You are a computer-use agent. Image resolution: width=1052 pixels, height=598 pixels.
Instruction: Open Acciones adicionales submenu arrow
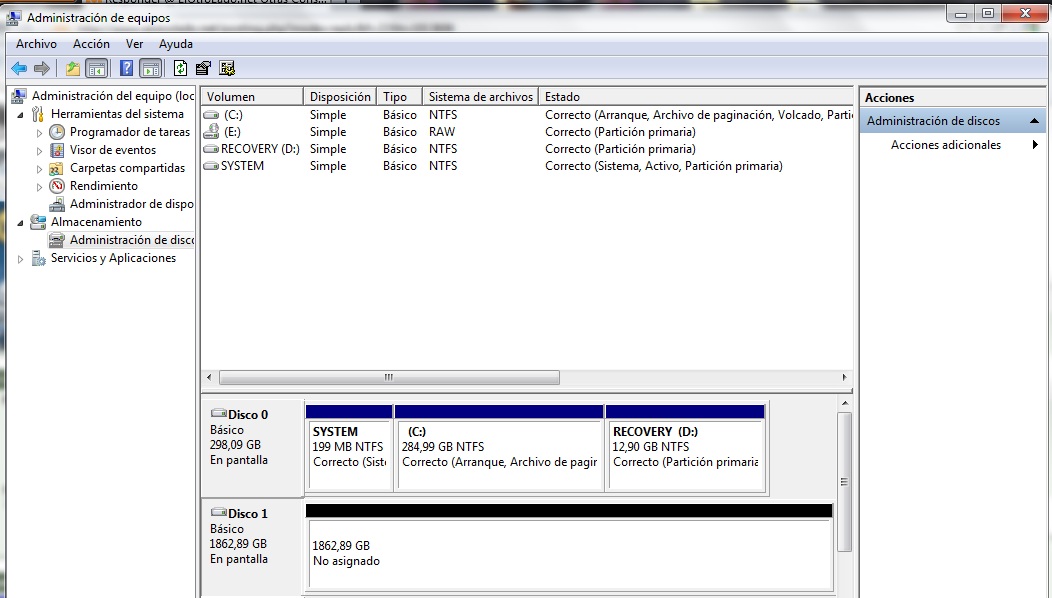click(1035, 144)
